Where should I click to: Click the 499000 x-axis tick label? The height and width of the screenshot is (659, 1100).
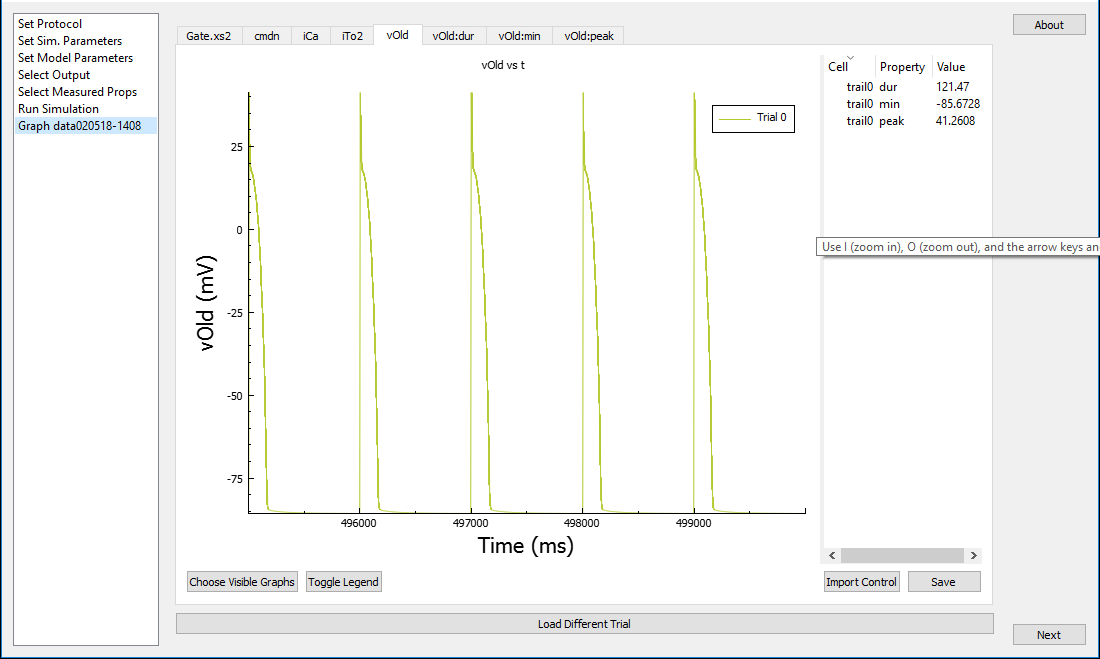tap(693, 524)
